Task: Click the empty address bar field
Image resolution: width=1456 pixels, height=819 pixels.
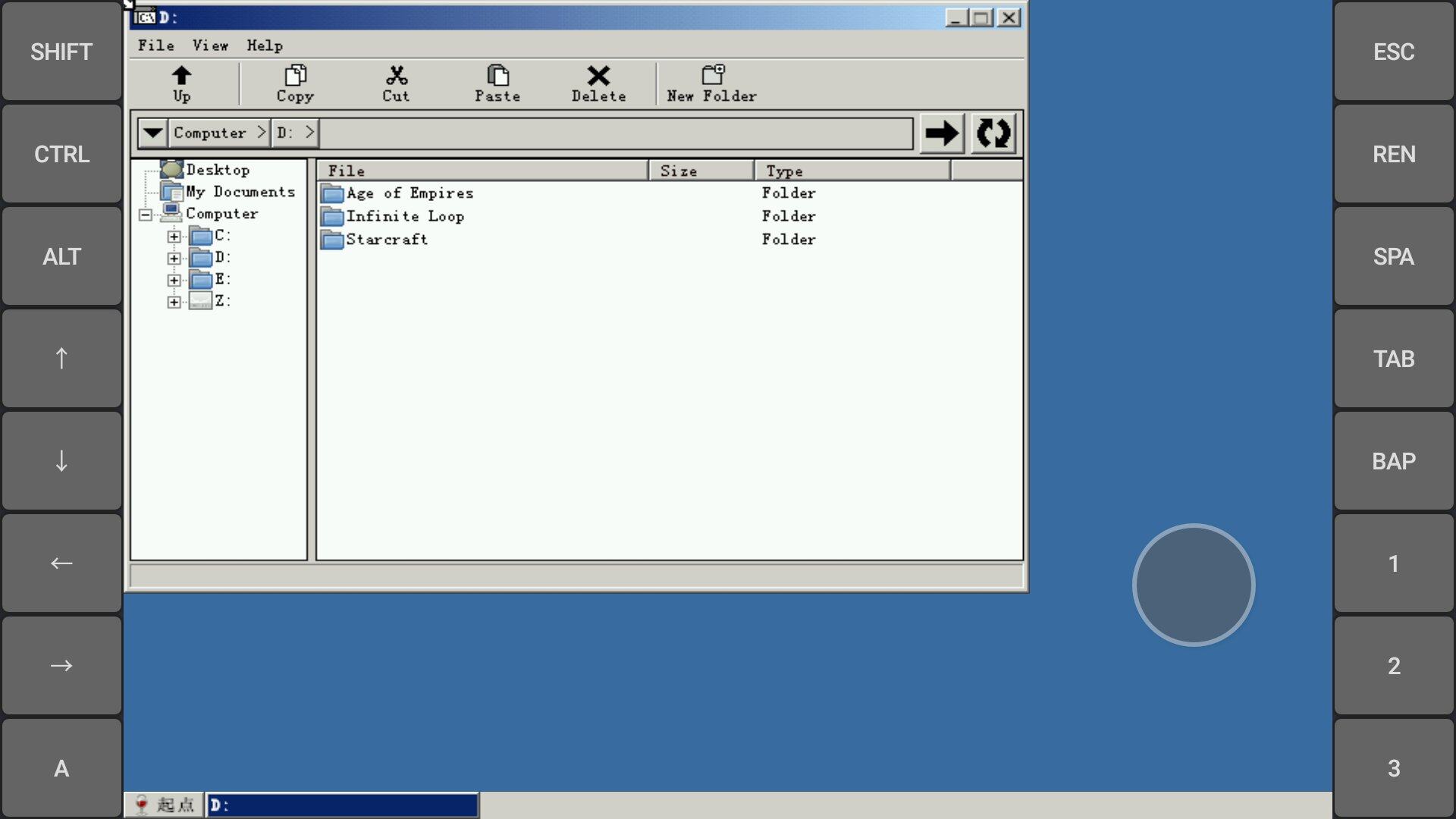Action: pos(616,133)
